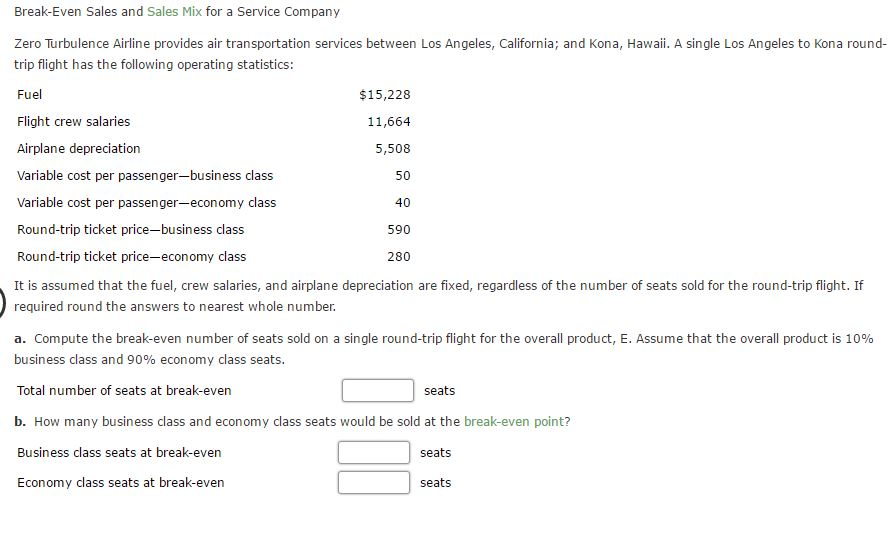Click the Fuel row label

[x=30, y=95]
